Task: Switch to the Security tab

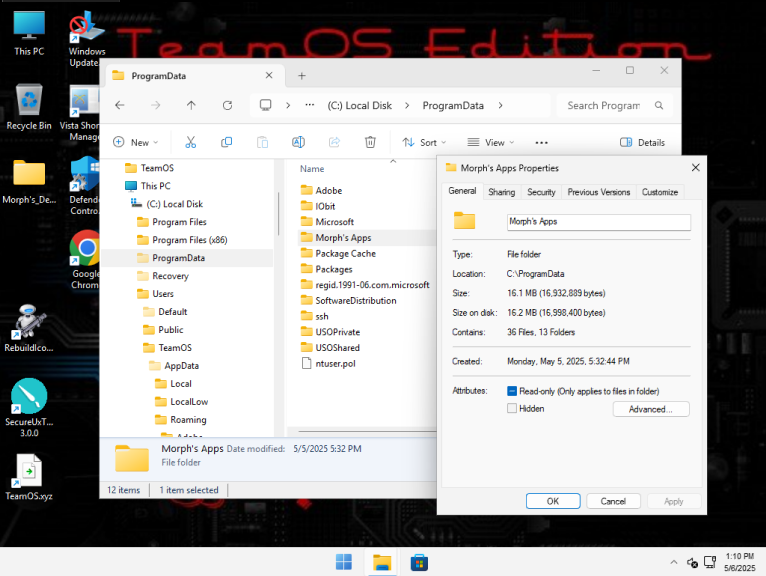Action: pos(541,192)
